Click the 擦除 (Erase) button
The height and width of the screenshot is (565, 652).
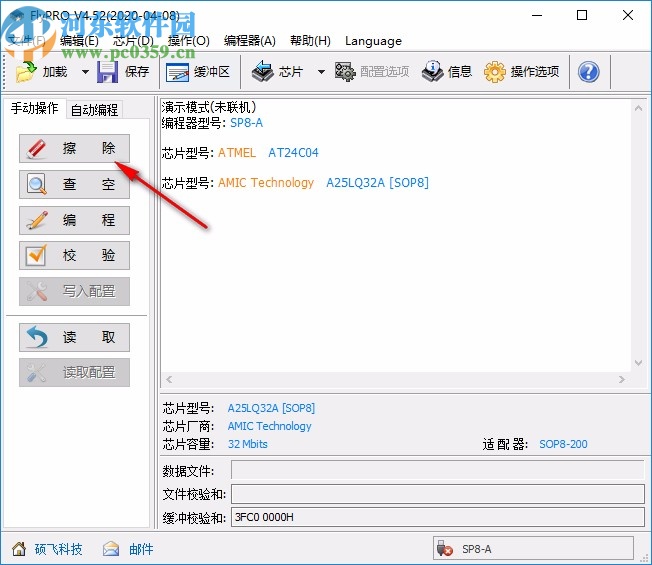(74, 148)
